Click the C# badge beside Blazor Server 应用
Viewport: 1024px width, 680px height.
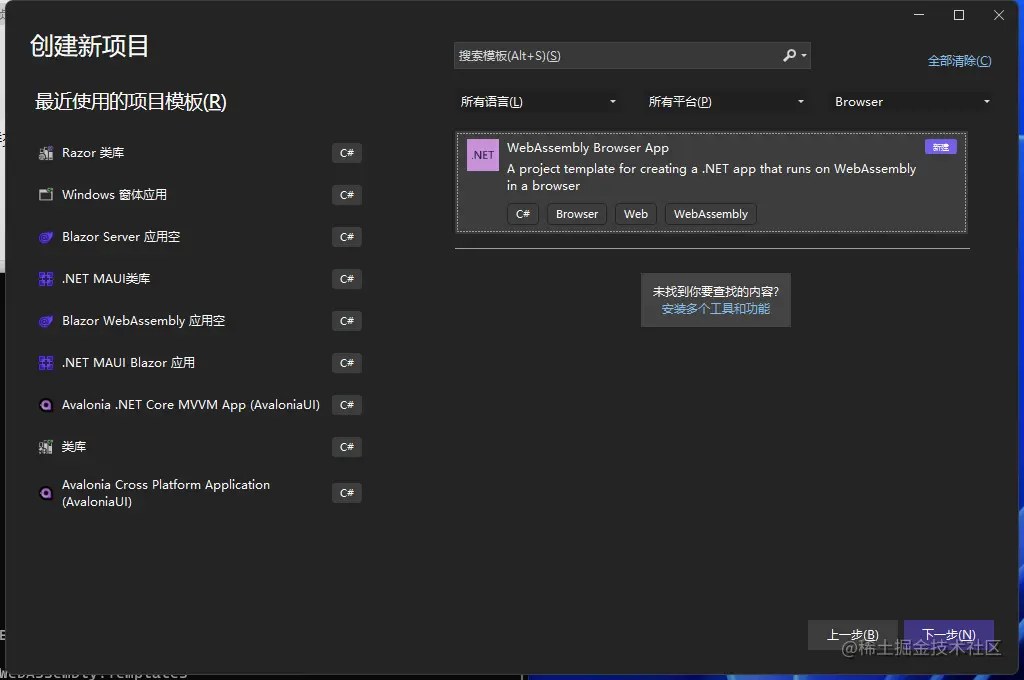[x=347, y=237]
